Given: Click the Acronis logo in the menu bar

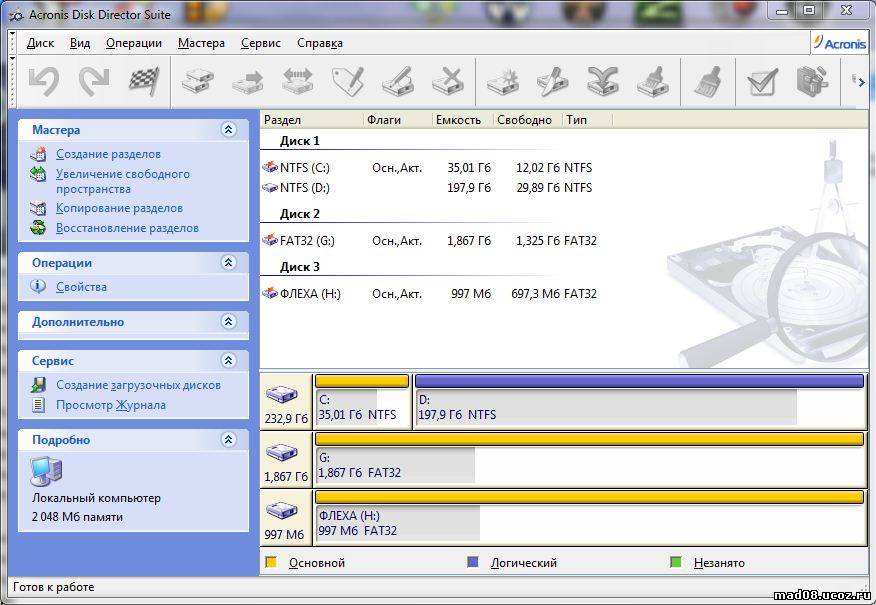Looking at the screenshot, I should [x=839, y=42].
